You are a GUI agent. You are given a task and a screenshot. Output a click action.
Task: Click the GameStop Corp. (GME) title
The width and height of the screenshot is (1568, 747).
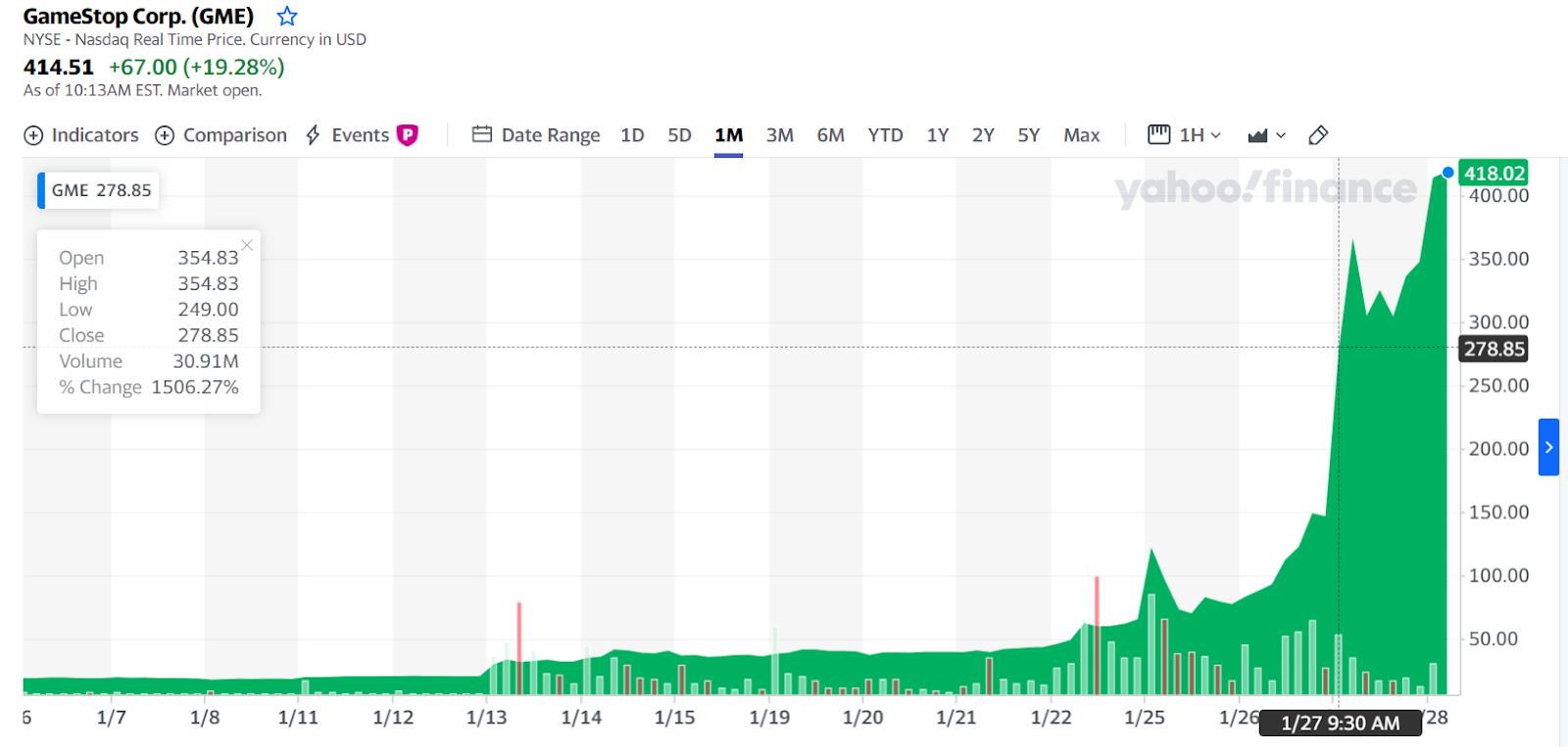(x=138, y=17)
